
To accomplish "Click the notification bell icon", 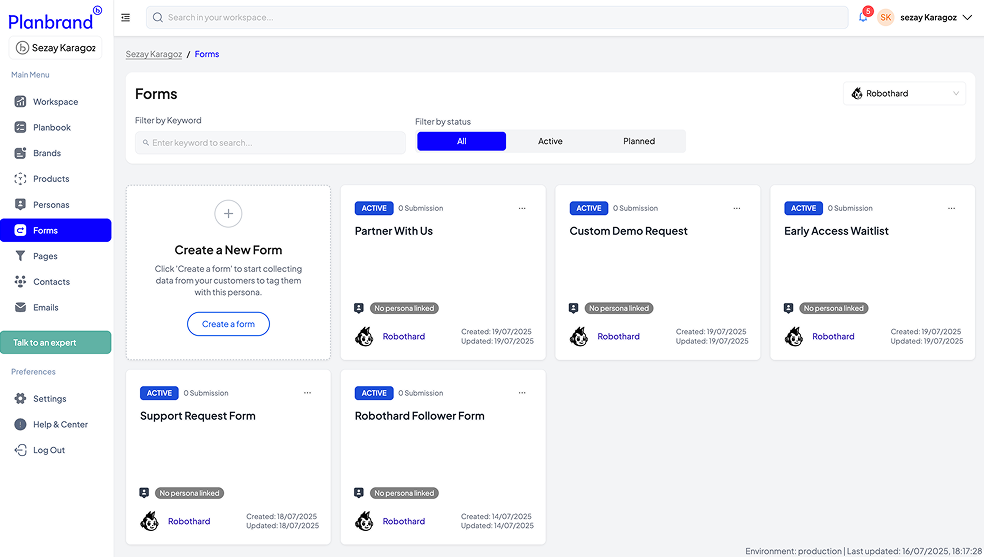I will coord(863,18).
